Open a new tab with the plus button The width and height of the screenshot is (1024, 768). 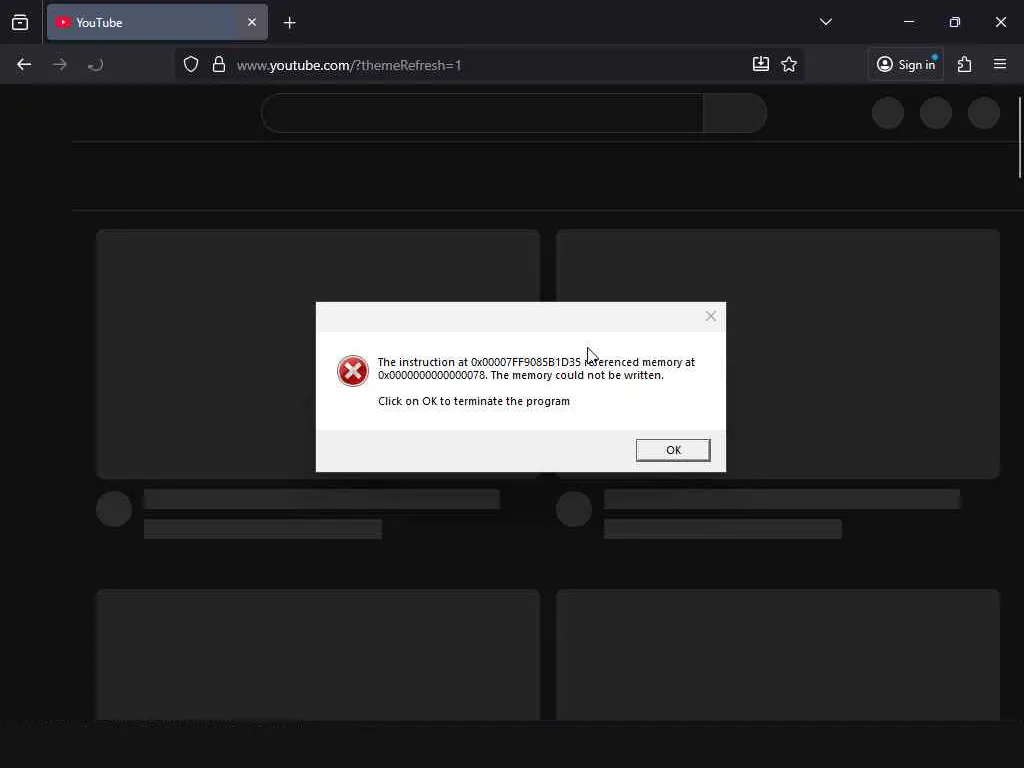coord(290,23)
